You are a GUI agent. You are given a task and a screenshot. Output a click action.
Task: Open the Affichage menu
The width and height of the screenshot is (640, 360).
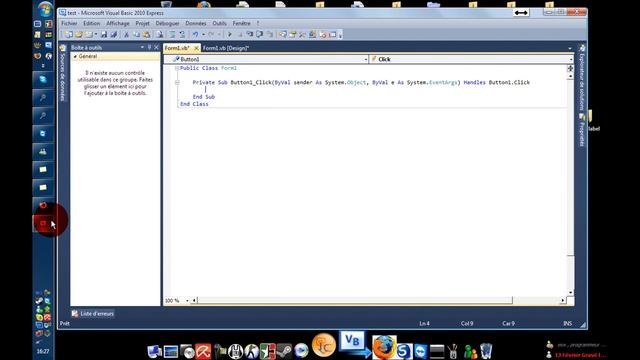[118, 23]
